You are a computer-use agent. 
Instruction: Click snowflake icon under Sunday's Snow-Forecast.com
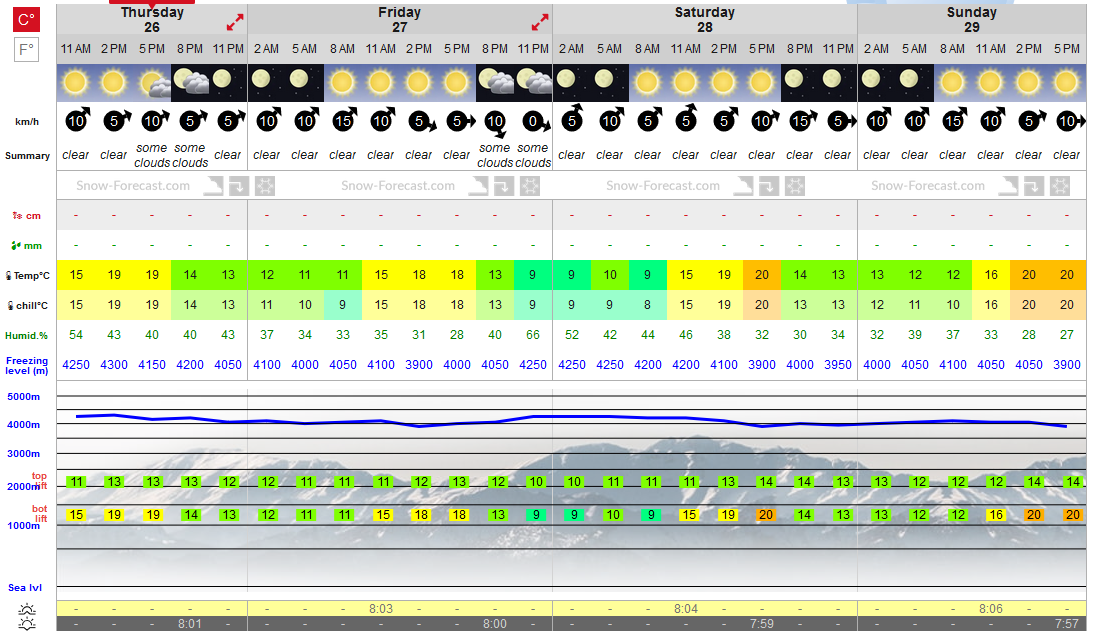point(1060,186)
